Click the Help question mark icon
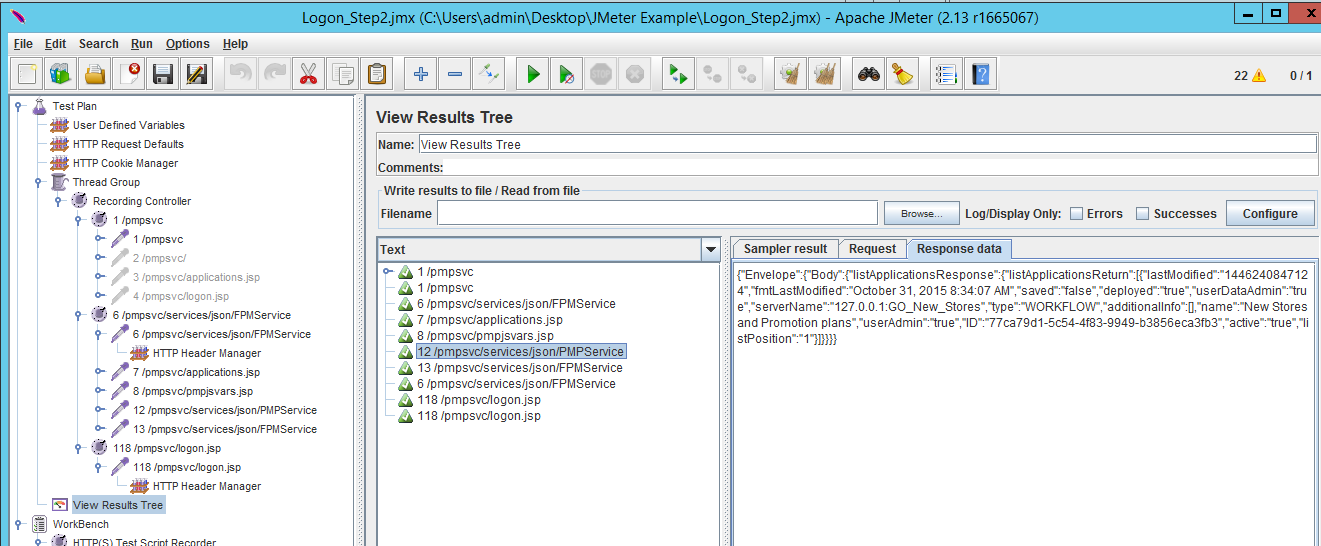 (981, 73)
